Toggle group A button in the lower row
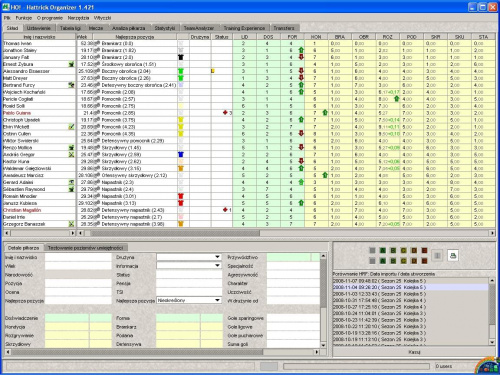This screenshot has height=375, width=500. 383,261
